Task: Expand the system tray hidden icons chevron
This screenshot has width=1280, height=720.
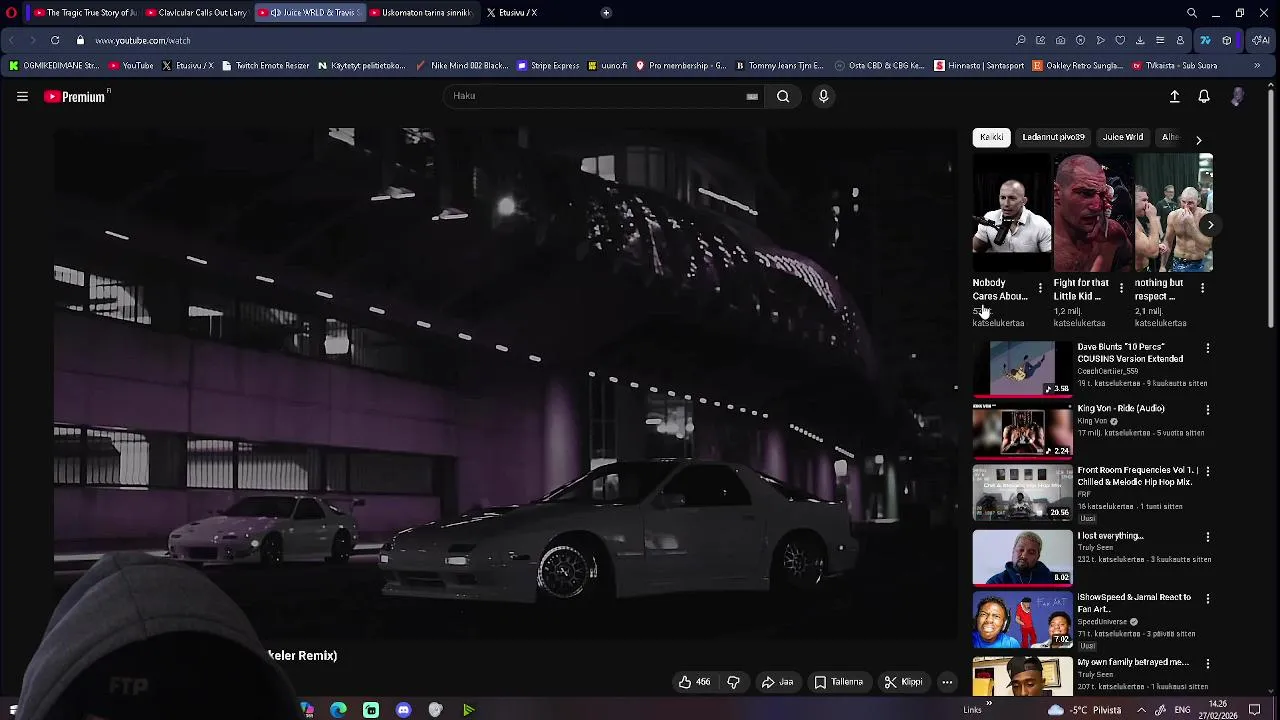Action: [x=1141, y=710]
